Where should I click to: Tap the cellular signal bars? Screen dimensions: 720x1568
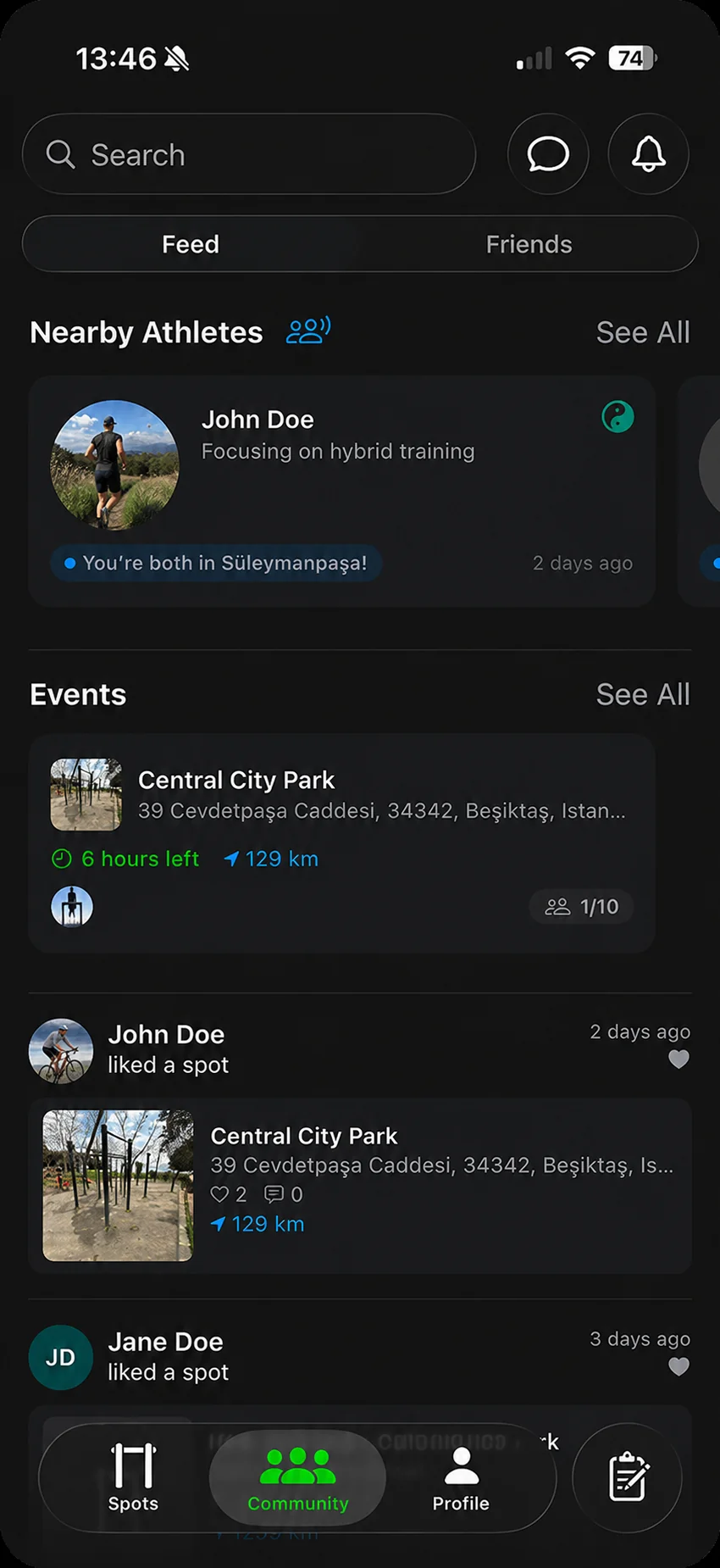[x=534, y=58]
